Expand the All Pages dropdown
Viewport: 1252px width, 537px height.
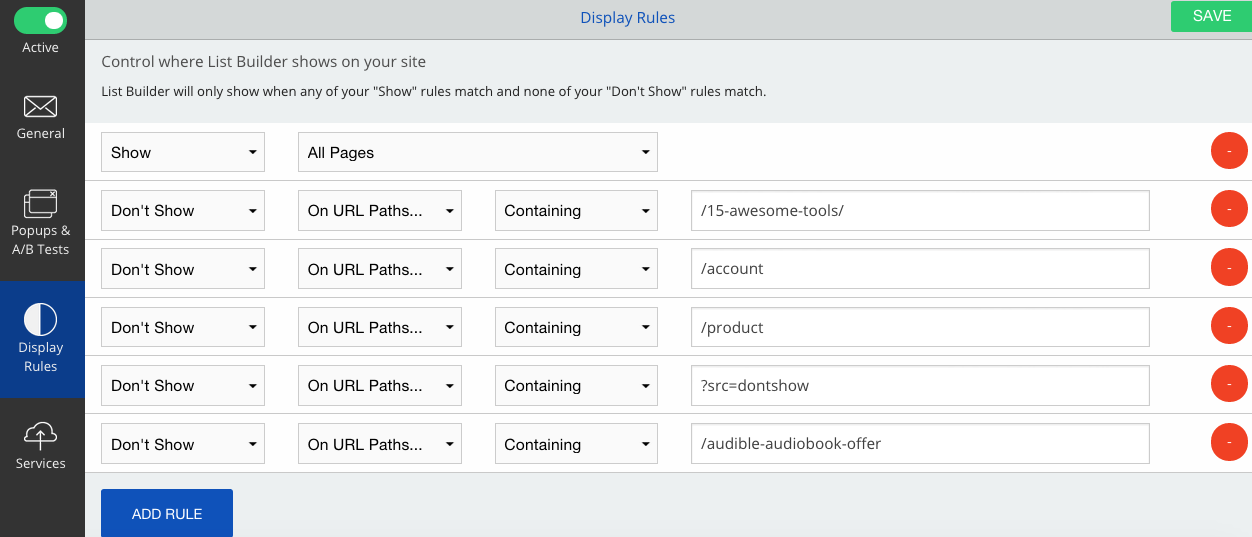[478, 152]
